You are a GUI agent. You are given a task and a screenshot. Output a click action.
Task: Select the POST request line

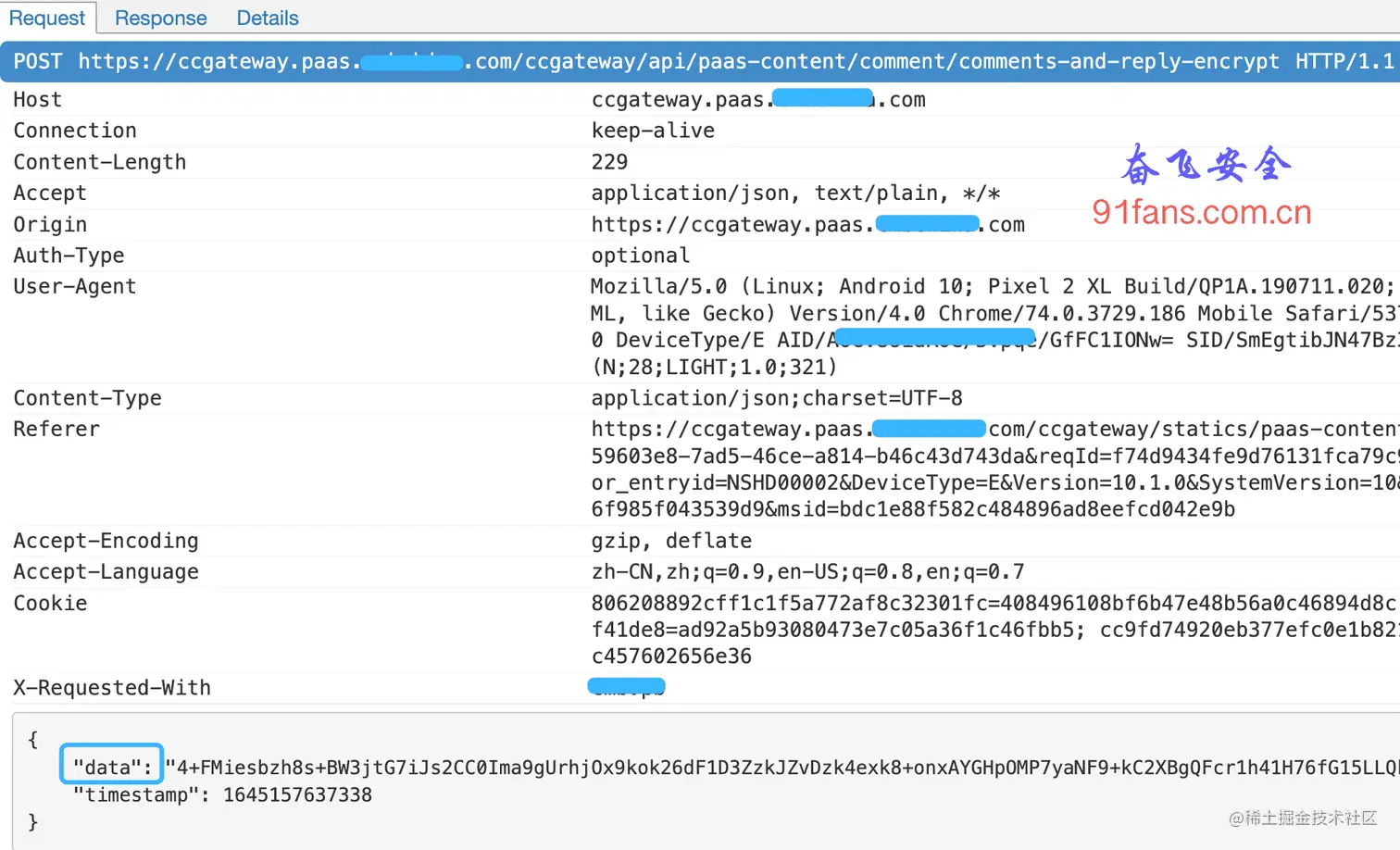700,61
